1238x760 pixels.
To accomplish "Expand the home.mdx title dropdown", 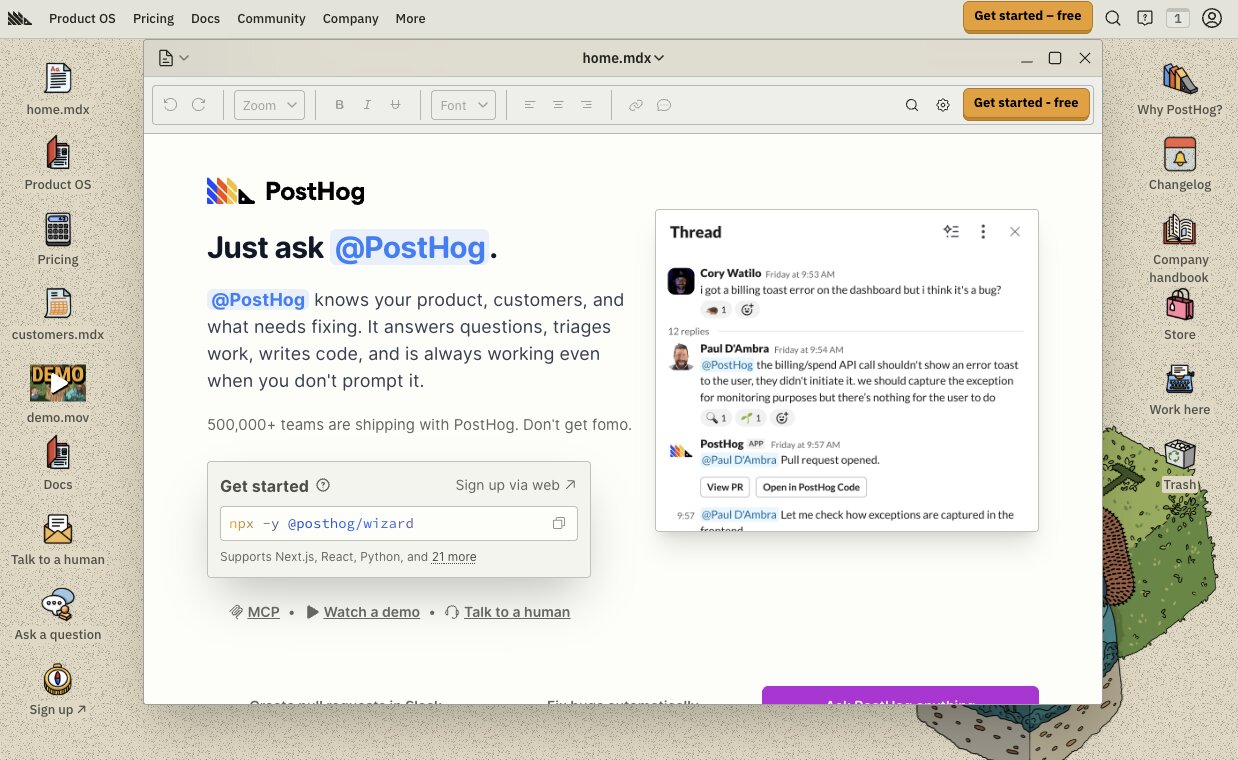I will [623, 58].
